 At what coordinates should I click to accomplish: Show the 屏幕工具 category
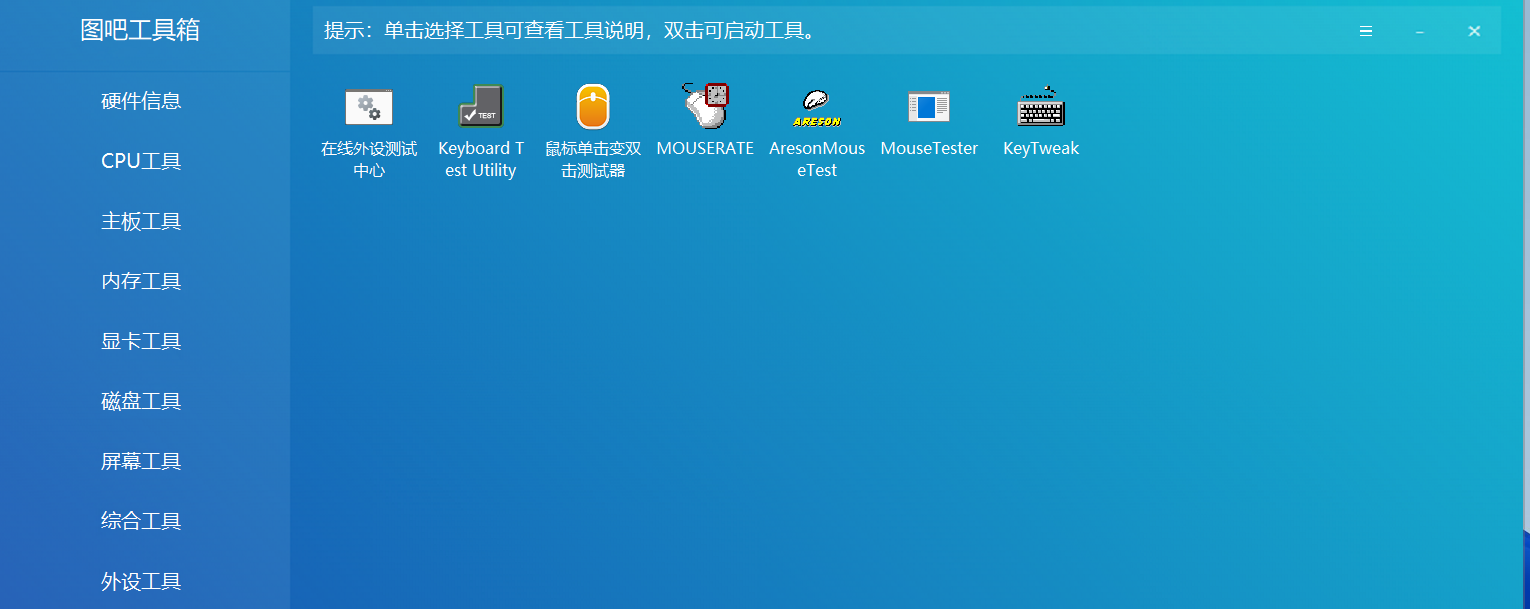tap(141, 461)
